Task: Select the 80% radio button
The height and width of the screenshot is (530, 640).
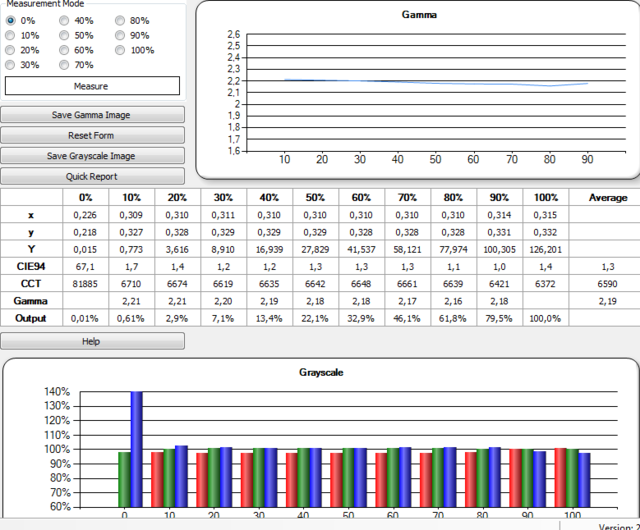Action: click(120, 20)
